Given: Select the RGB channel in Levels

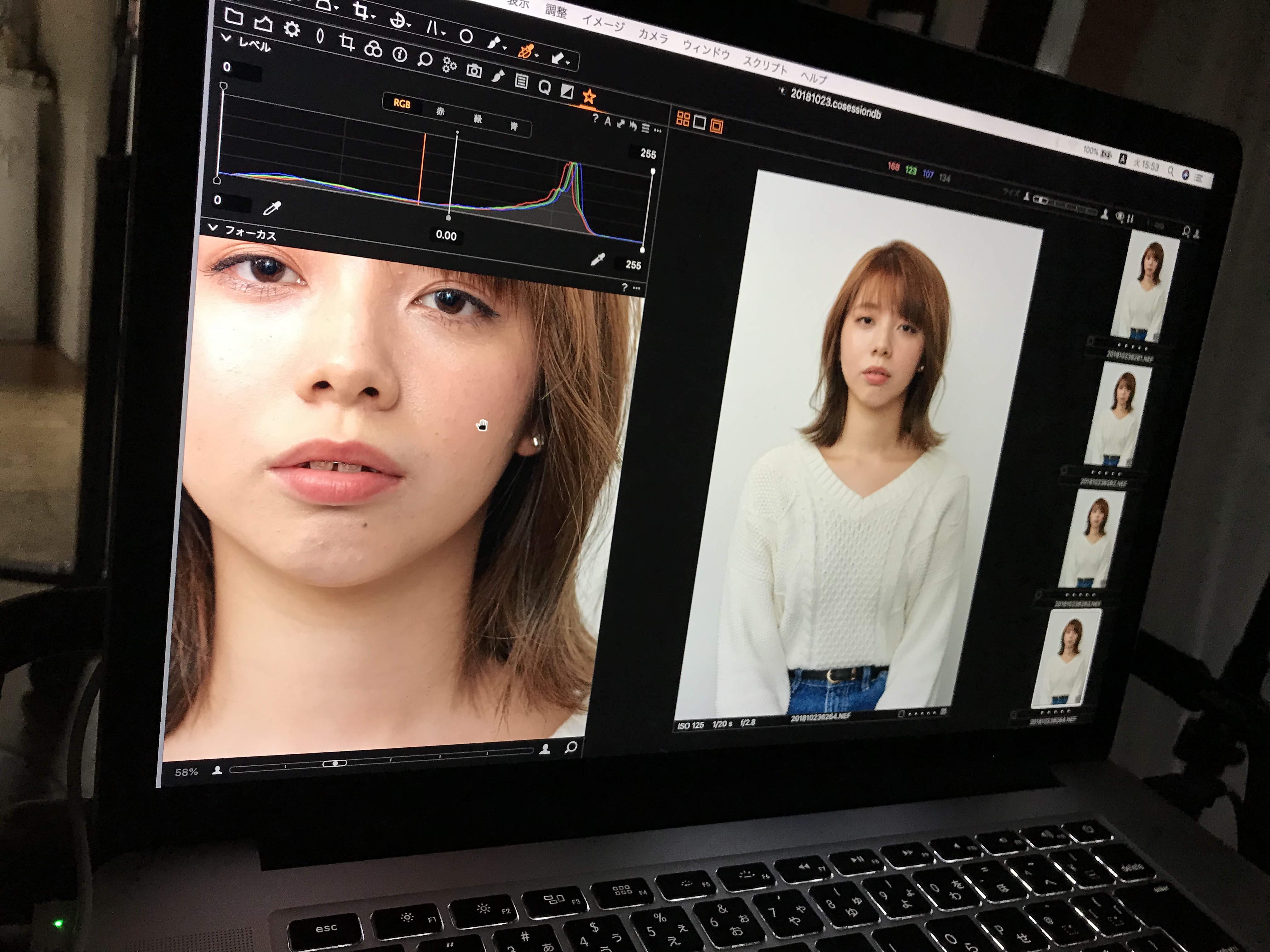Looking at the screenshot, I should 402,104.
